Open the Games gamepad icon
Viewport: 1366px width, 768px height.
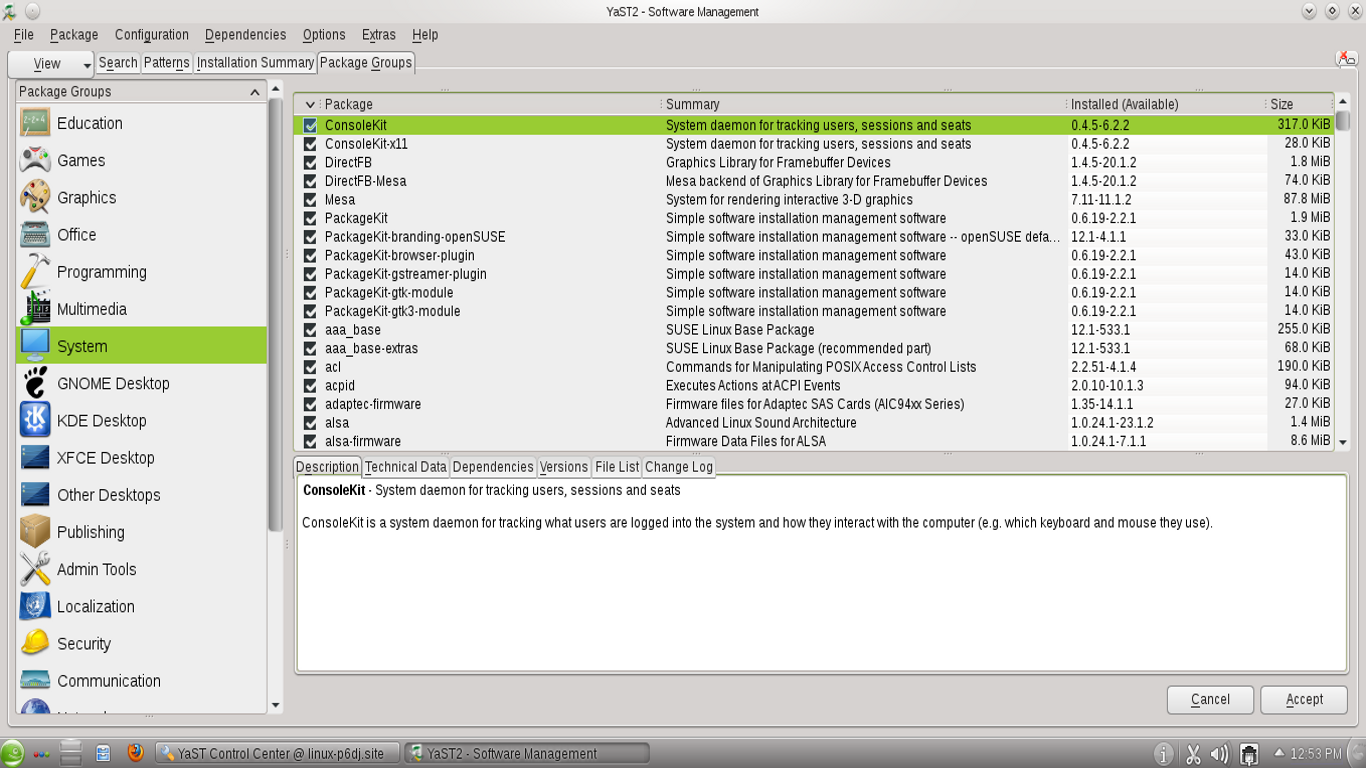(x=35, y=160)
